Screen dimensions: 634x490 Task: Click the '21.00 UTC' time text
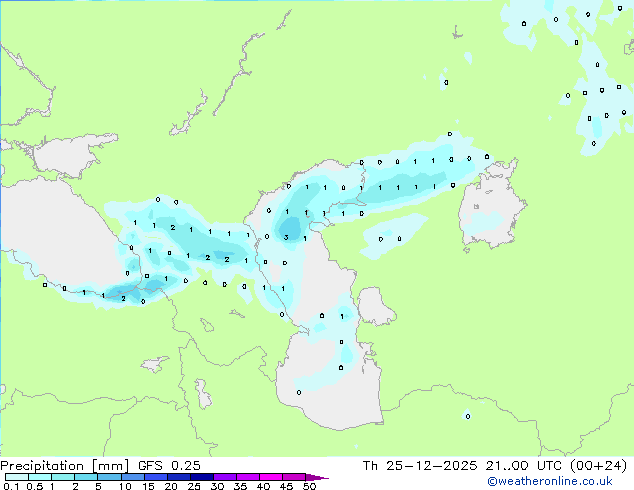[x=524, y=466]
